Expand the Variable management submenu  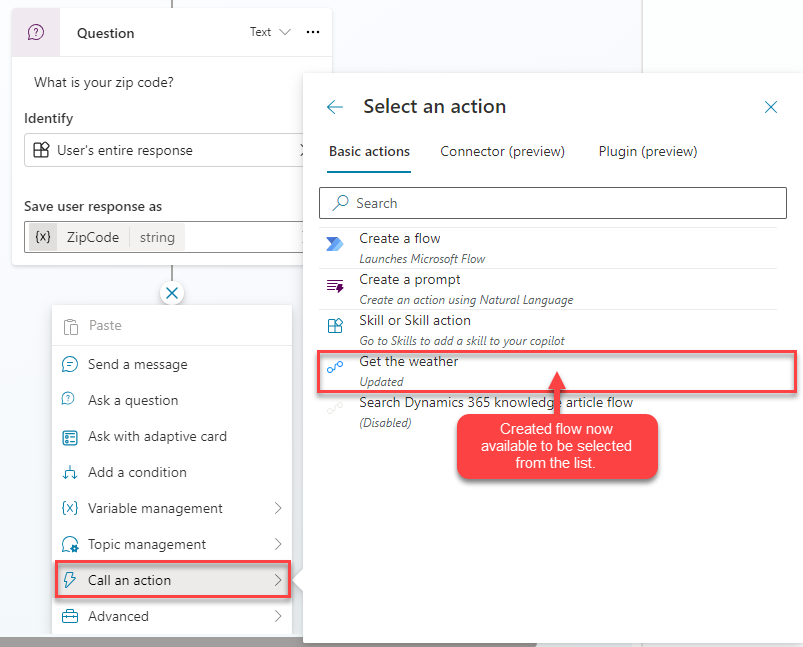(278, 508)
